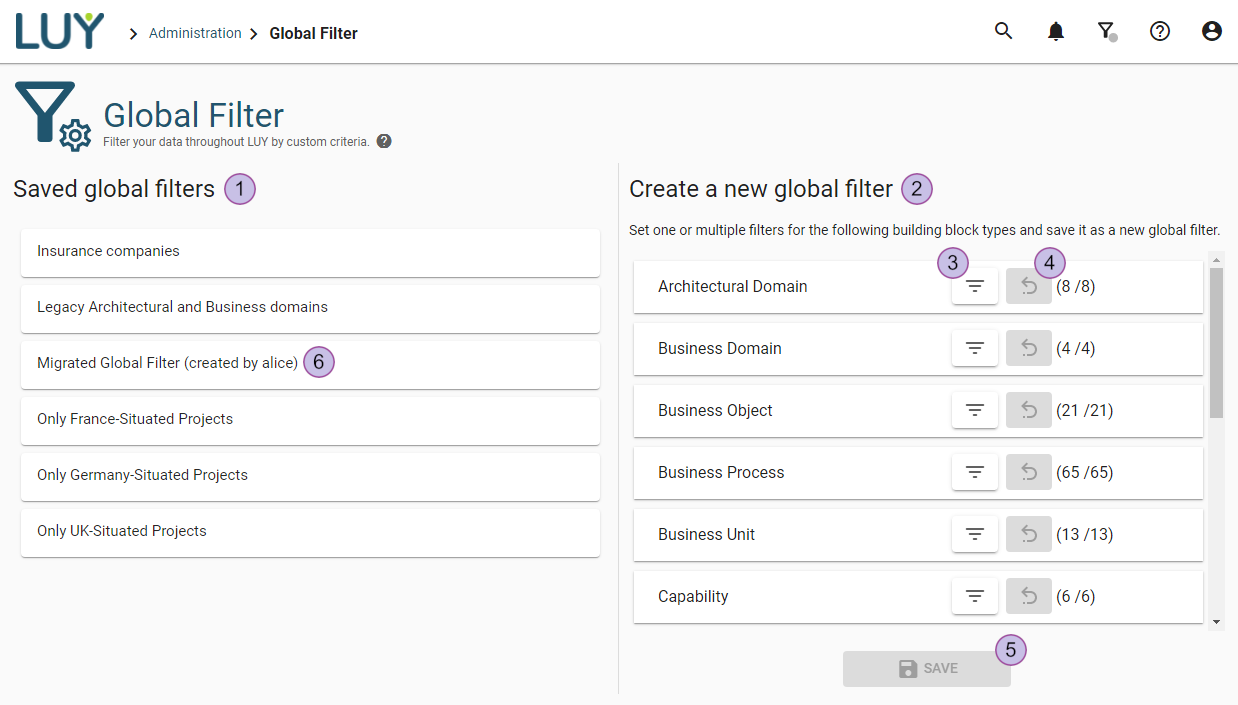Select Only France-Situated Projects filter
1238x705 pixels.
(x=310, y=420)
